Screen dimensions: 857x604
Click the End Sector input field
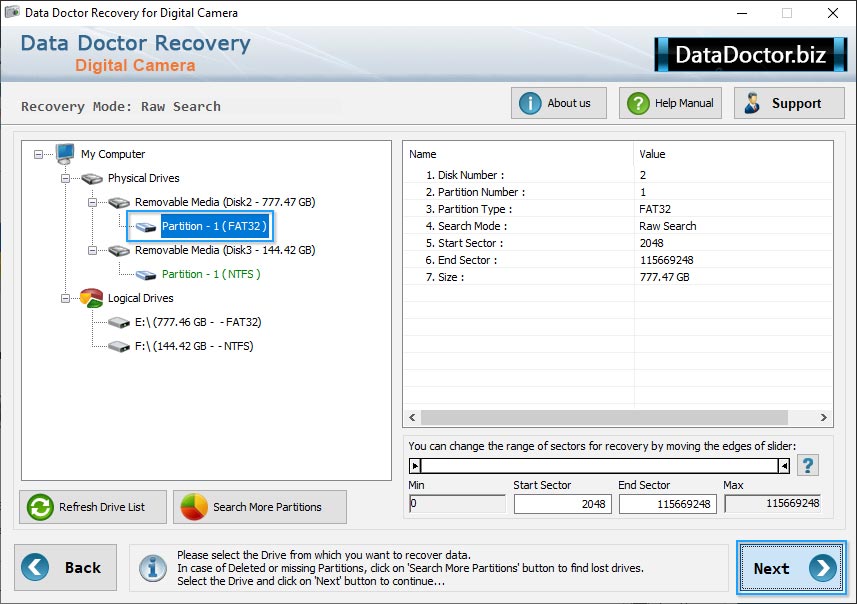pos(667,504)
